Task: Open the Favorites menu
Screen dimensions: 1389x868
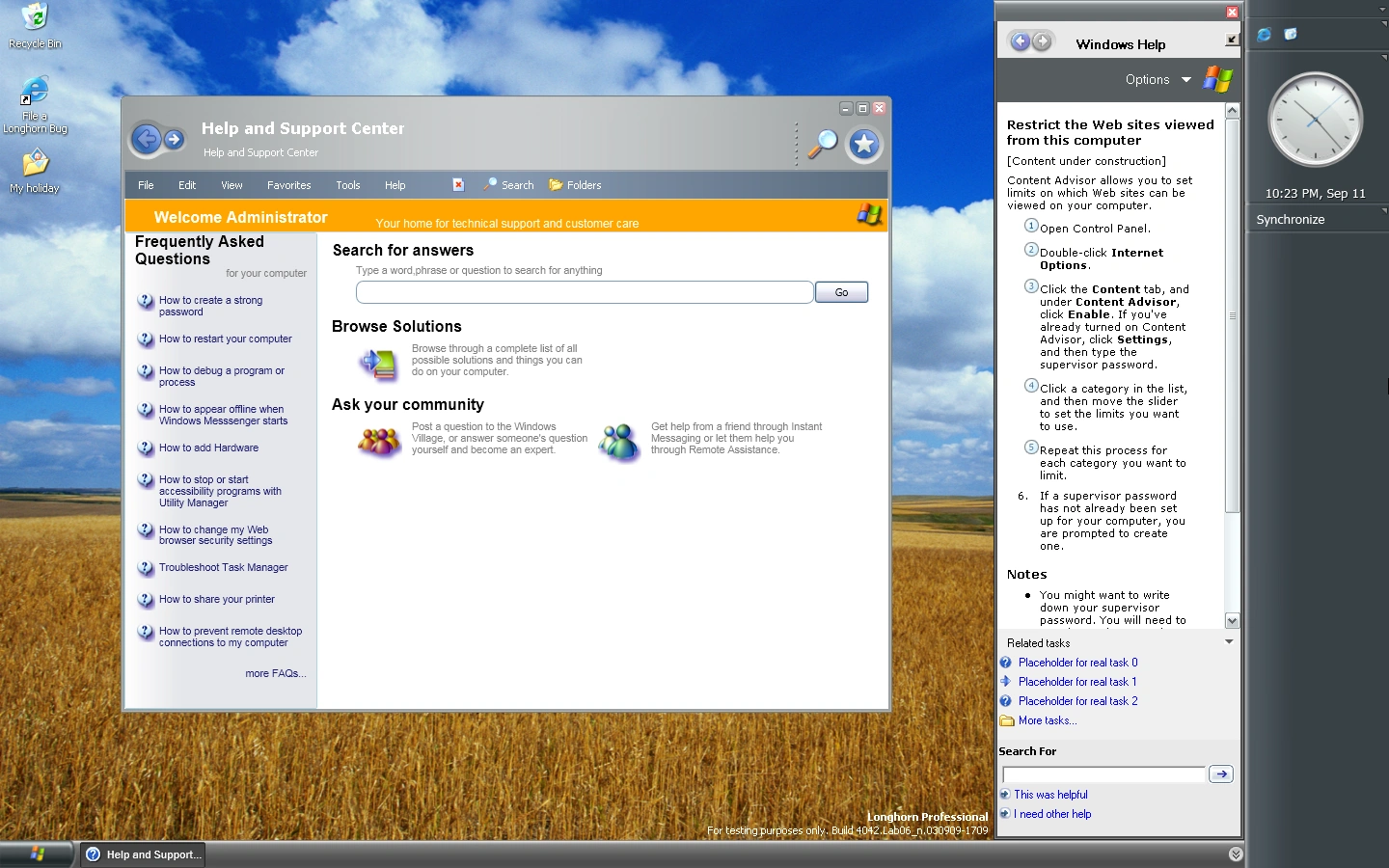Action: [289, 185]
